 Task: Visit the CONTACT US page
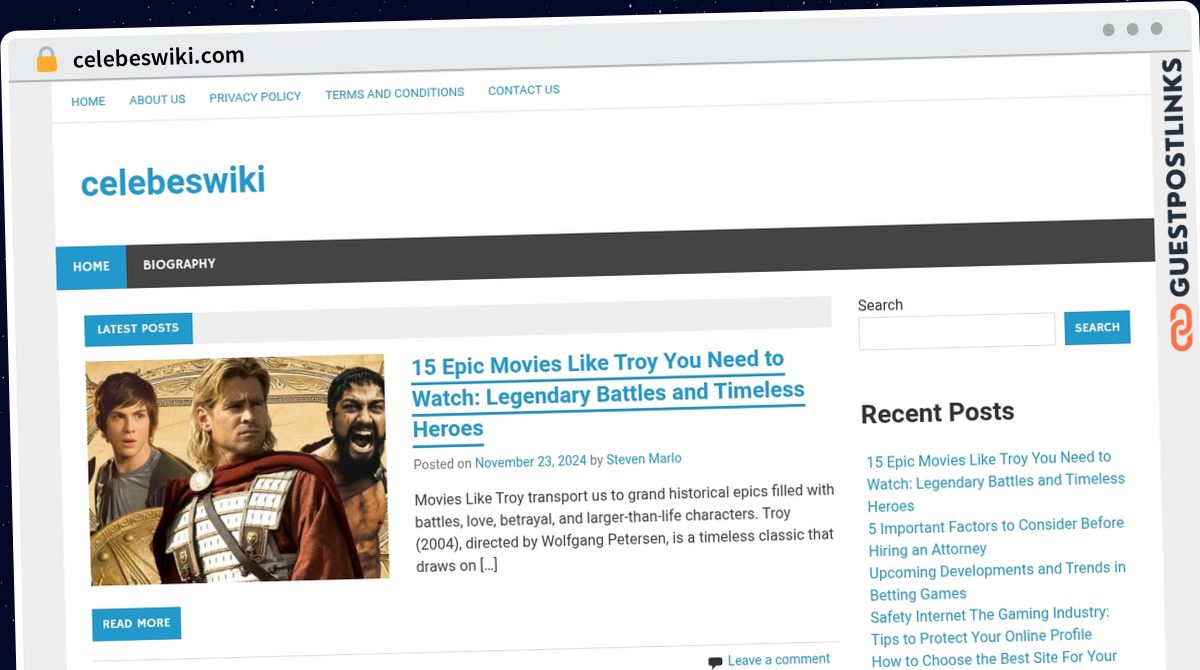[x=524, y=90]
